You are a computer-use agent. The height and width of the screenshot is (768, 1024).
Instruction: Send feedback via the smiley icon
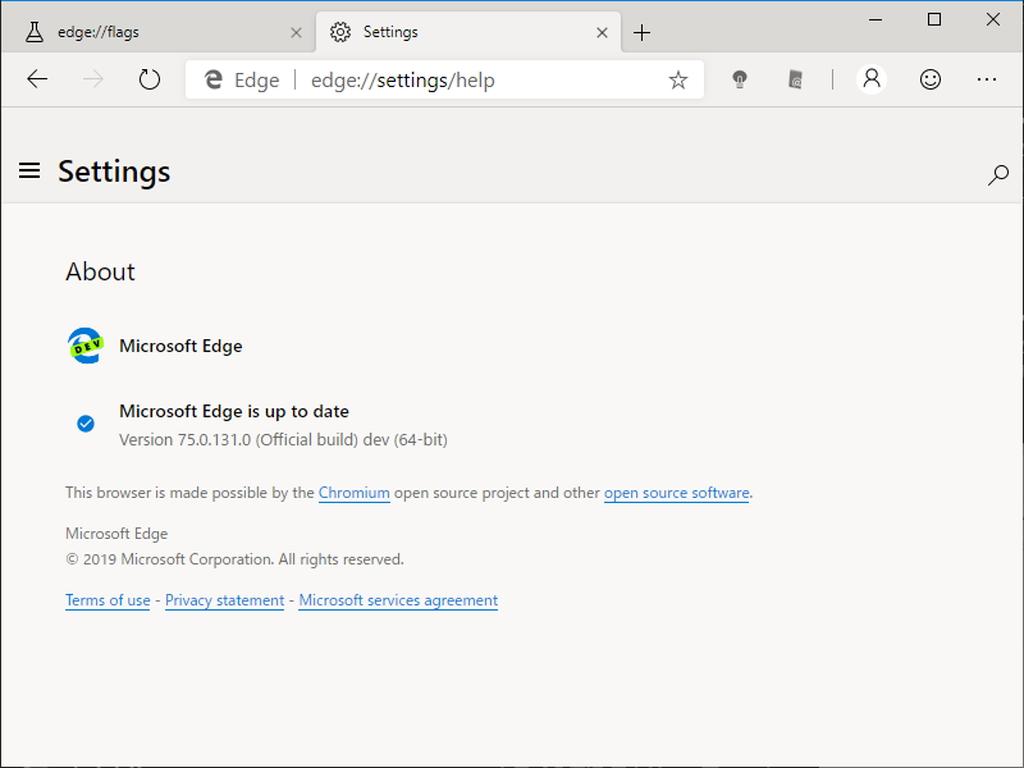[x=930, y=79]
